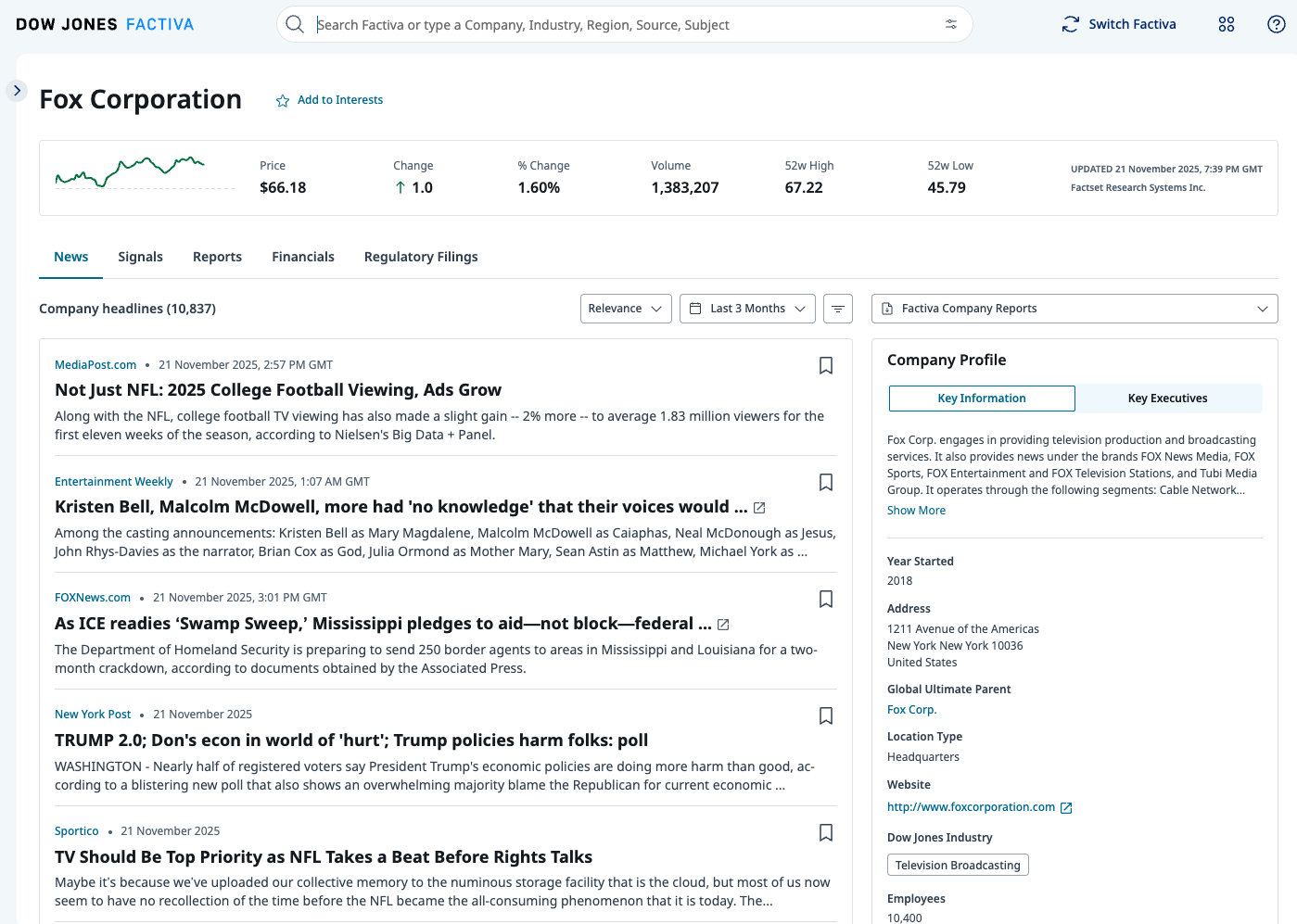Click the 52w Low value 45.79
Screen dimensions: 1297x924
point(947,187)
